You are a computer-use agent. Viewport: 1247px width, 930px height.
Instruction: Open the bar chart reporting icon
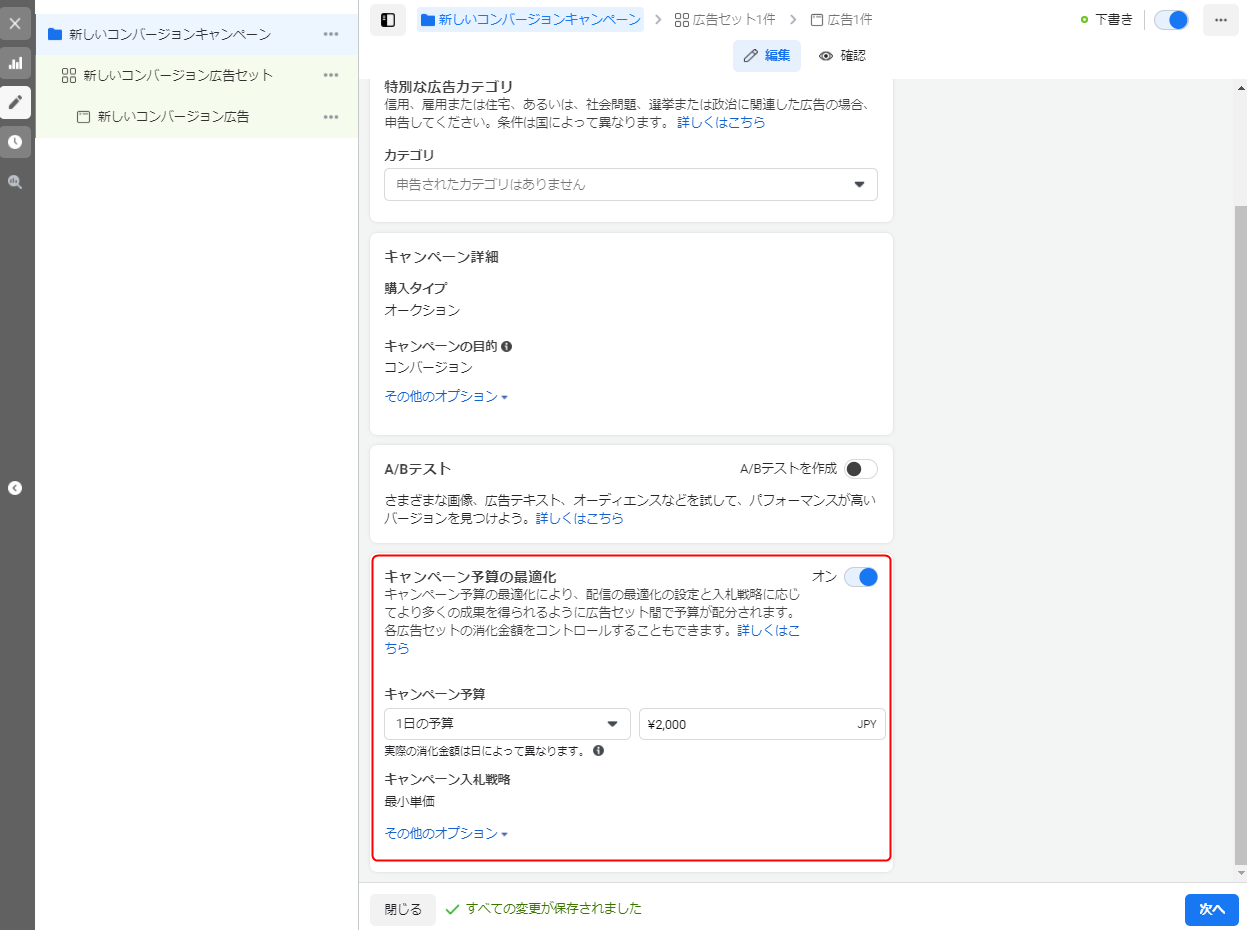point(15,63)
